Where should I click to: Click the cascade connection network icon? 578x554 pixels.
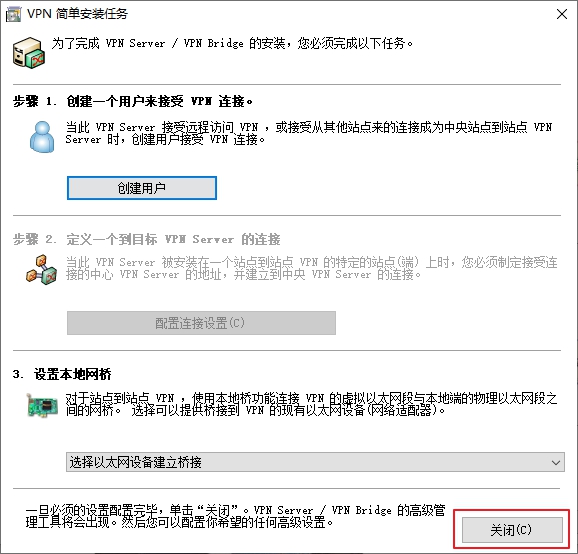click(42, 269)
